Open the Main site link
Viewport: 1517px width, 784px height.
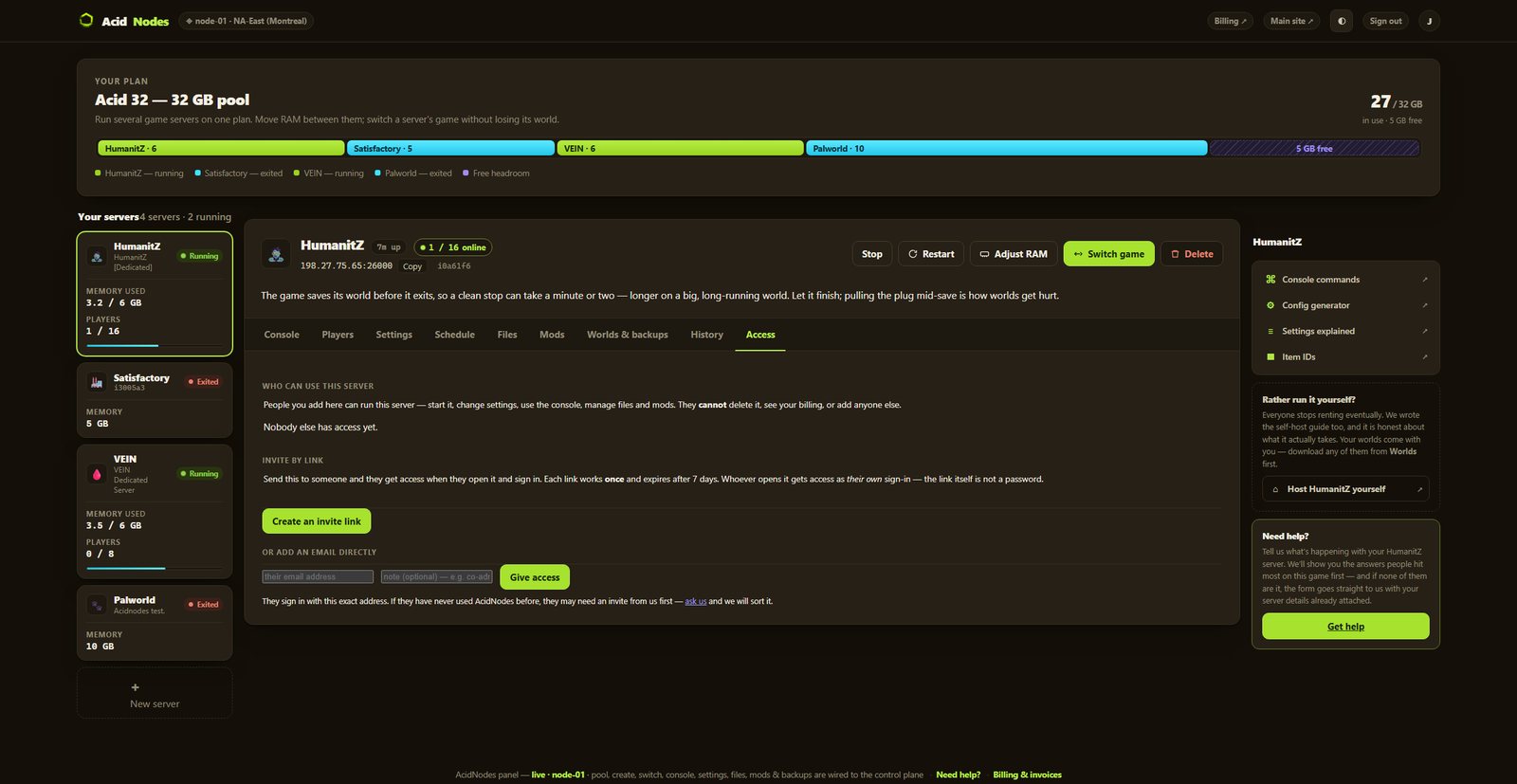click(x=1291, y=21)
